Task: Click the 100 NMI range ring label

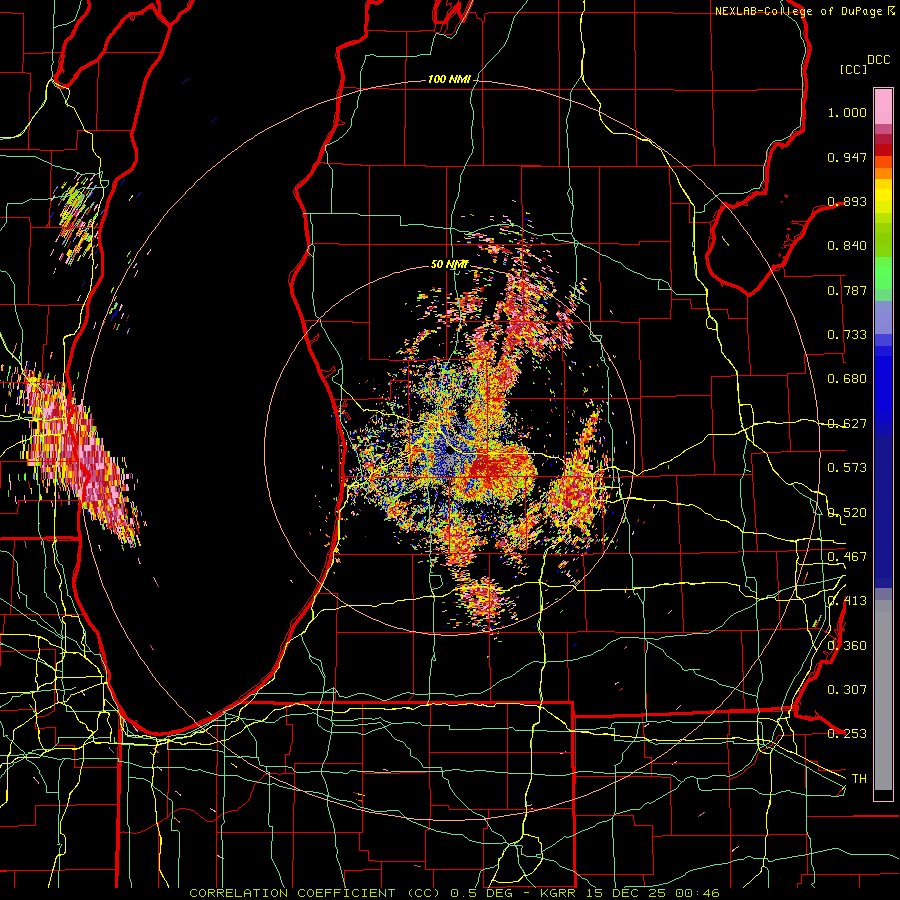Action: [449, 79]
